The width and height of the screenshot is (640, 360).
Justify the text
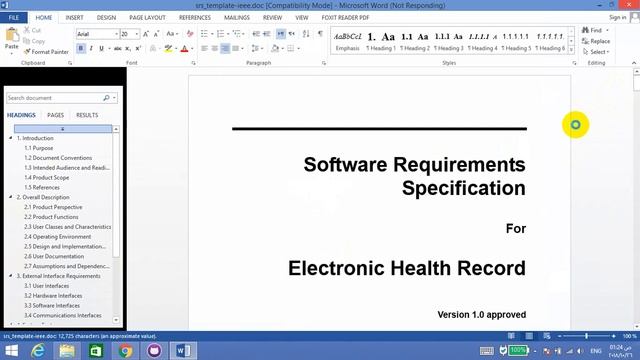pyautogui.click(x=236, y=49)
